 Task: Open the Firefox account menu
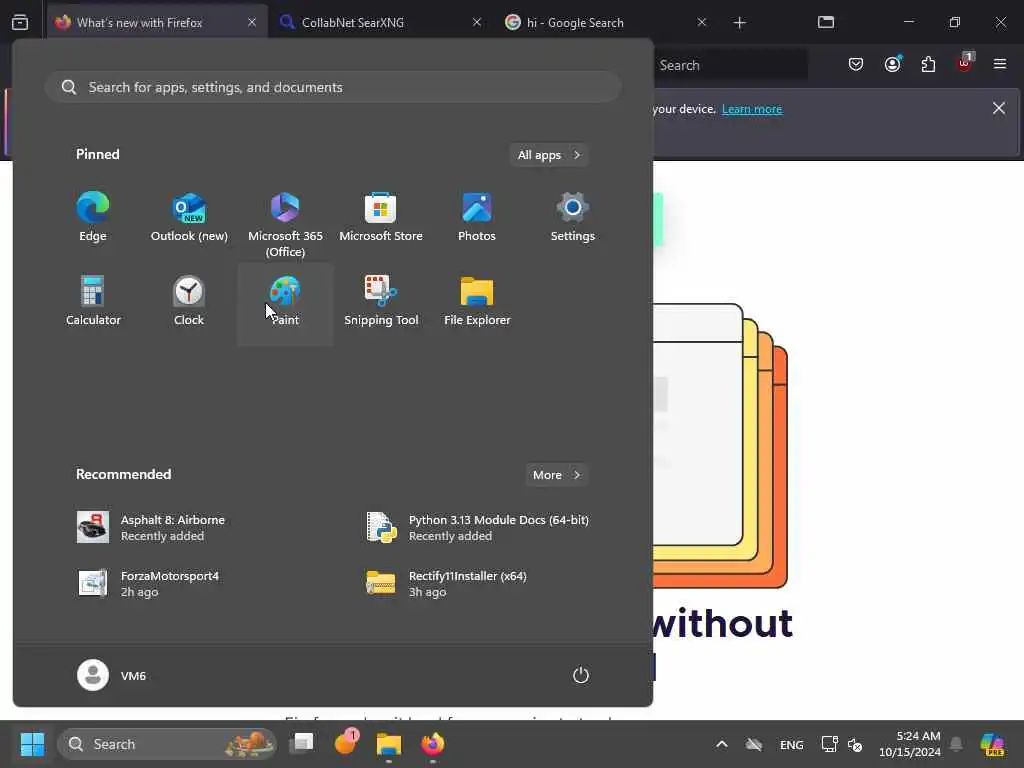pos(892,64)
